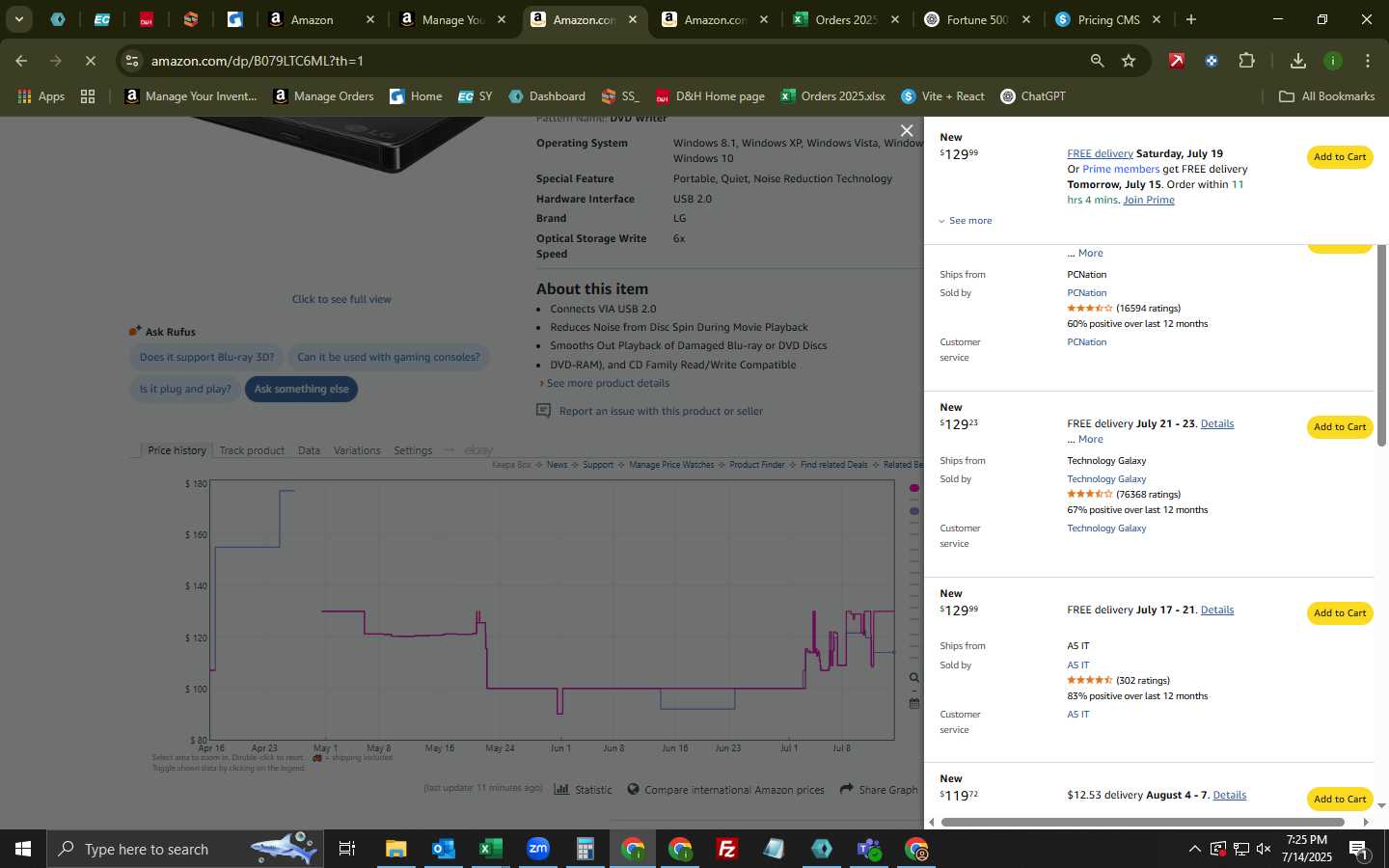Open Details for July 17 - 21 delivery
This screenshot has height=868, width=1389.
pyautogui.click(x=1216, y=610)
